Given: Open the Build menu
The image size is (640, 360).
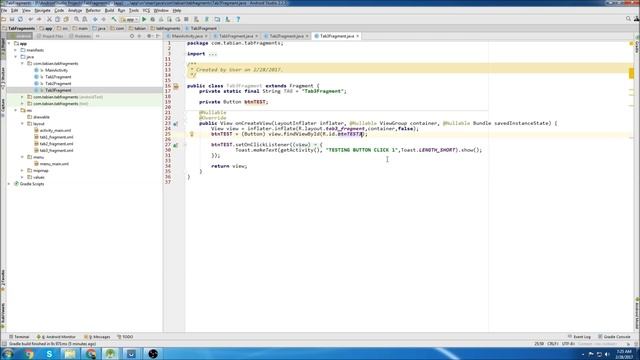Looking at the screenshot, I should coord(109,10).
